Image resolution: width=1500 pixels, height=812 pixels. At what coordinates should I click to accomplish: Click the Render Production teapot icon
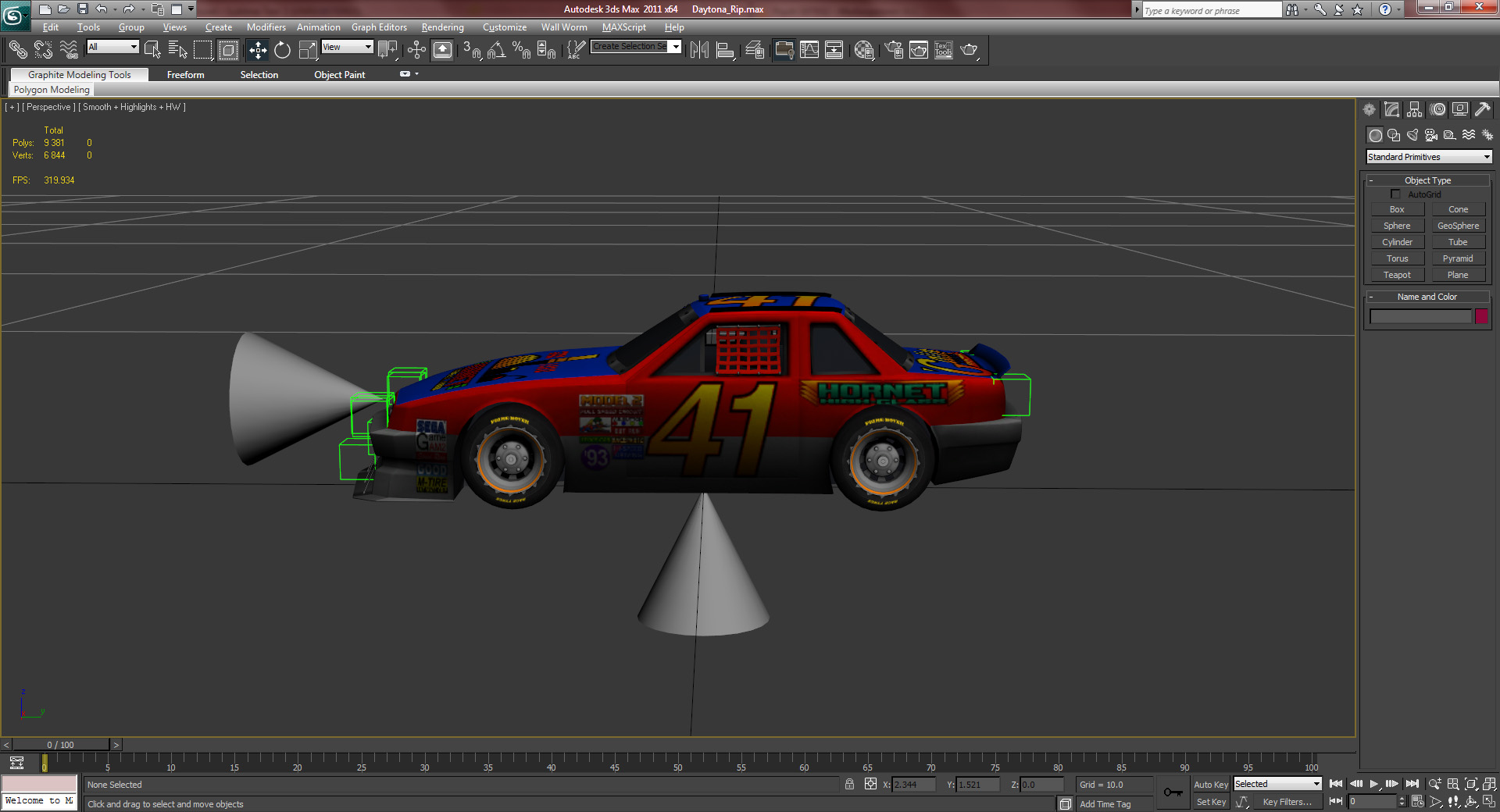[x=970, y=50]
